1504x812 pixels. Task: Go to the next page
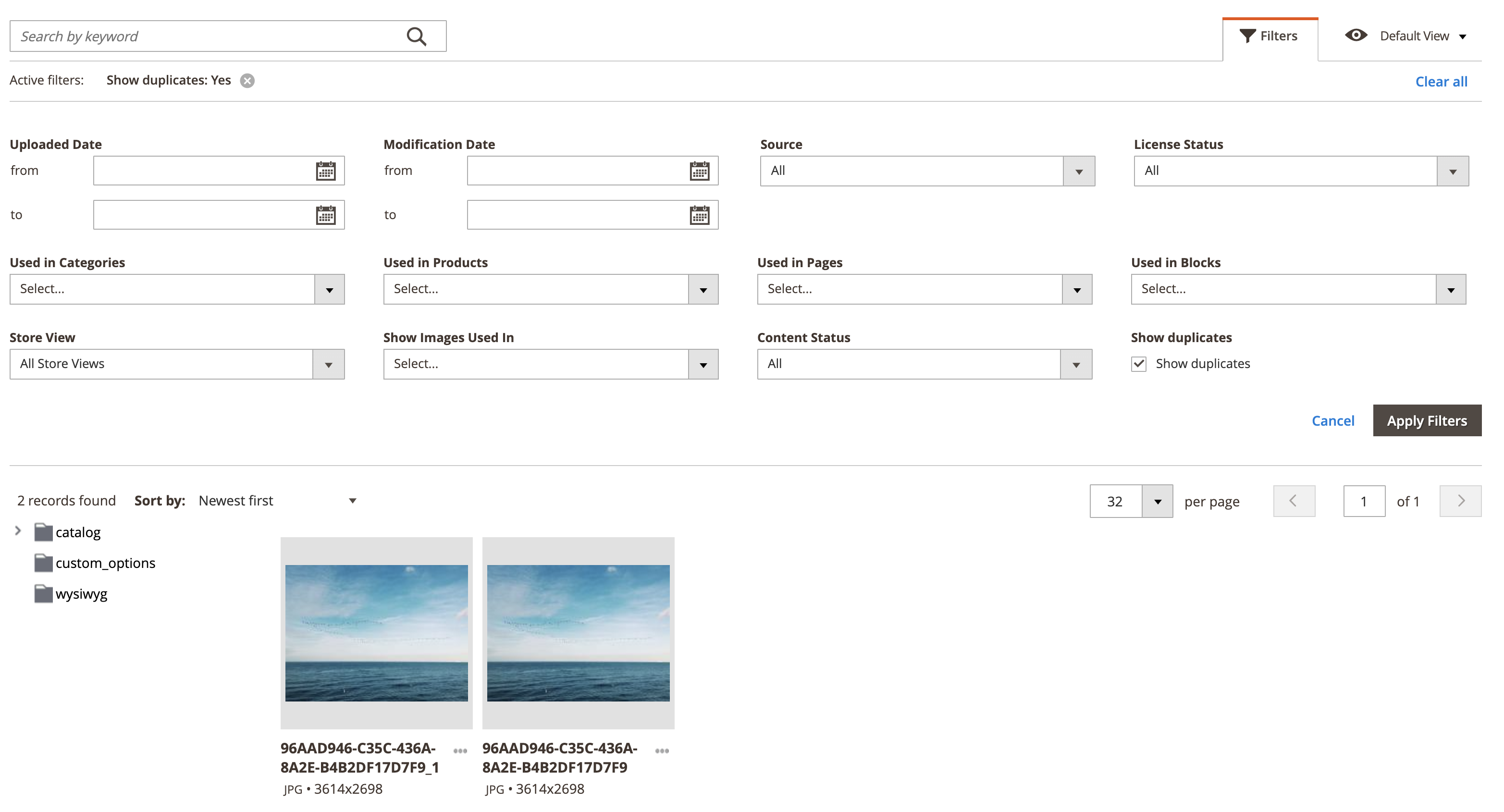tap(1460, 501)
